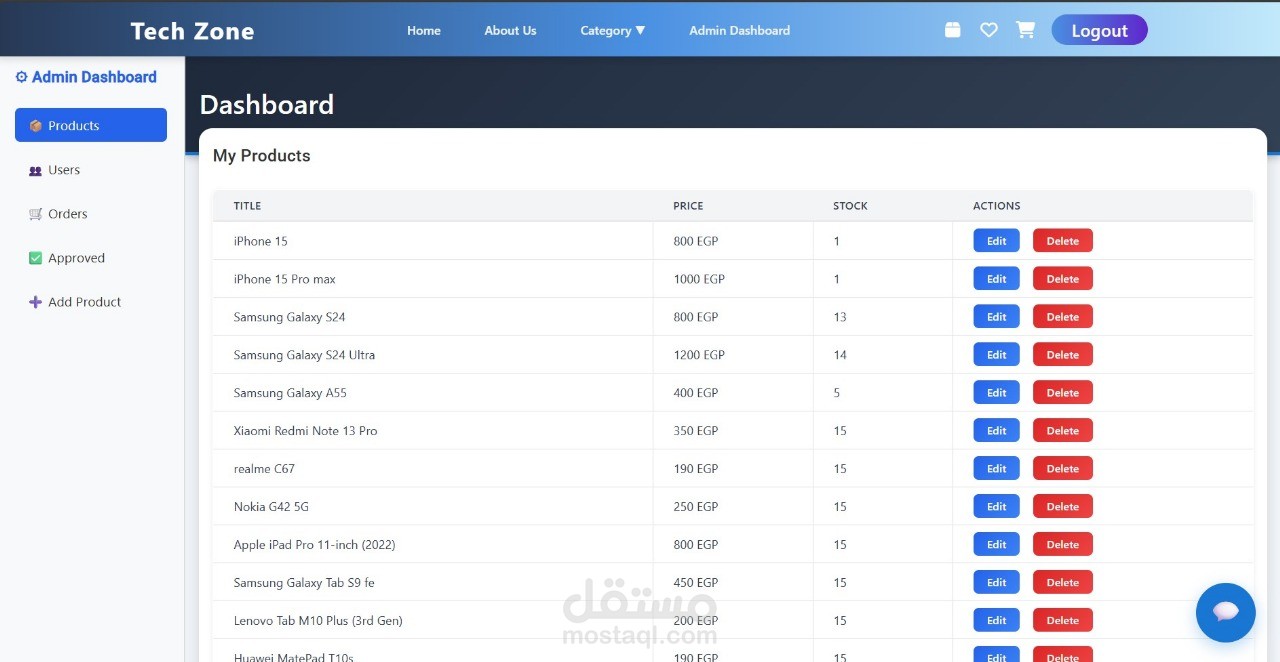This screenshot has width=1280, height=662.
Task: Click the Tech Zone logo
Action: [x=192, y=31]
